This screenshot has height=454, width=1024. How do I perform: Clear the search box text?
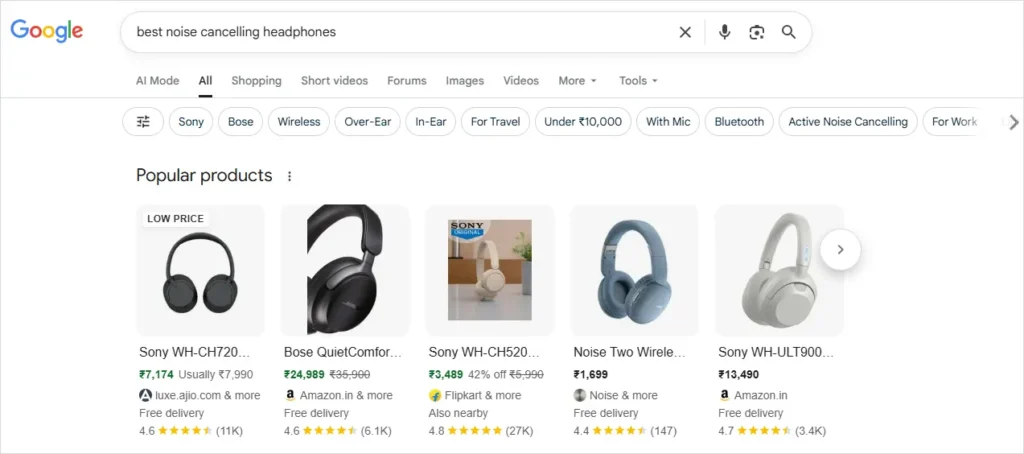(x=685, y=32)
